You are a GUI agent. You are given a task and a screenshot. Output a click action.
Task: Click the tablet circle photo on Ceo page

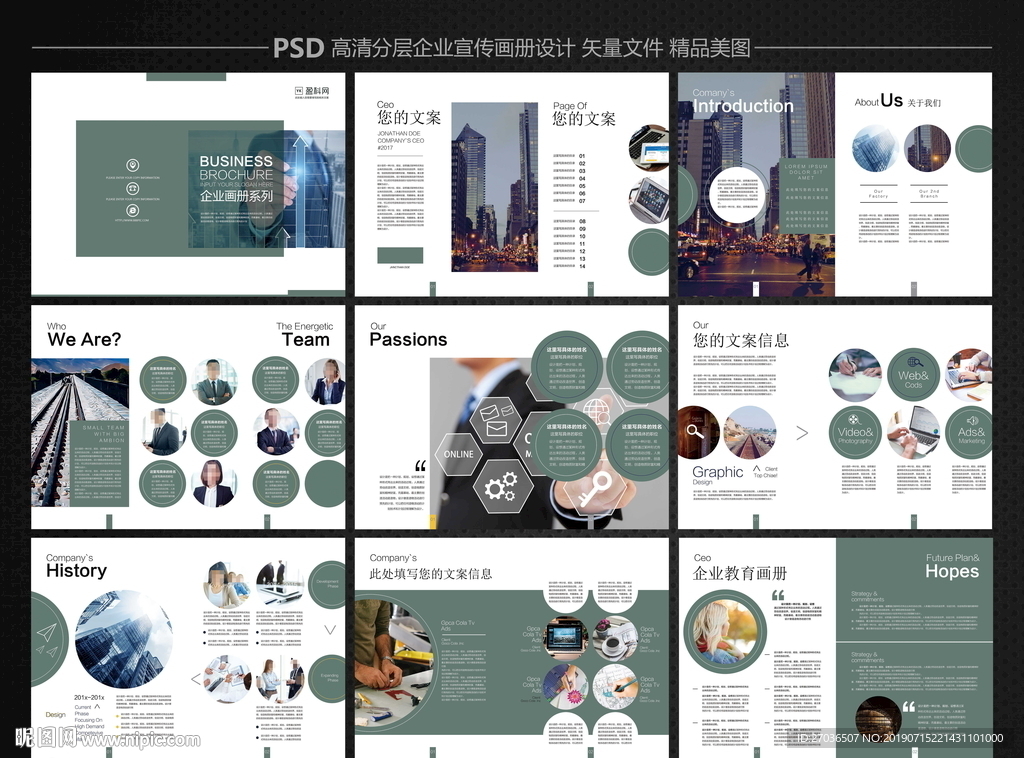[648, 200]
